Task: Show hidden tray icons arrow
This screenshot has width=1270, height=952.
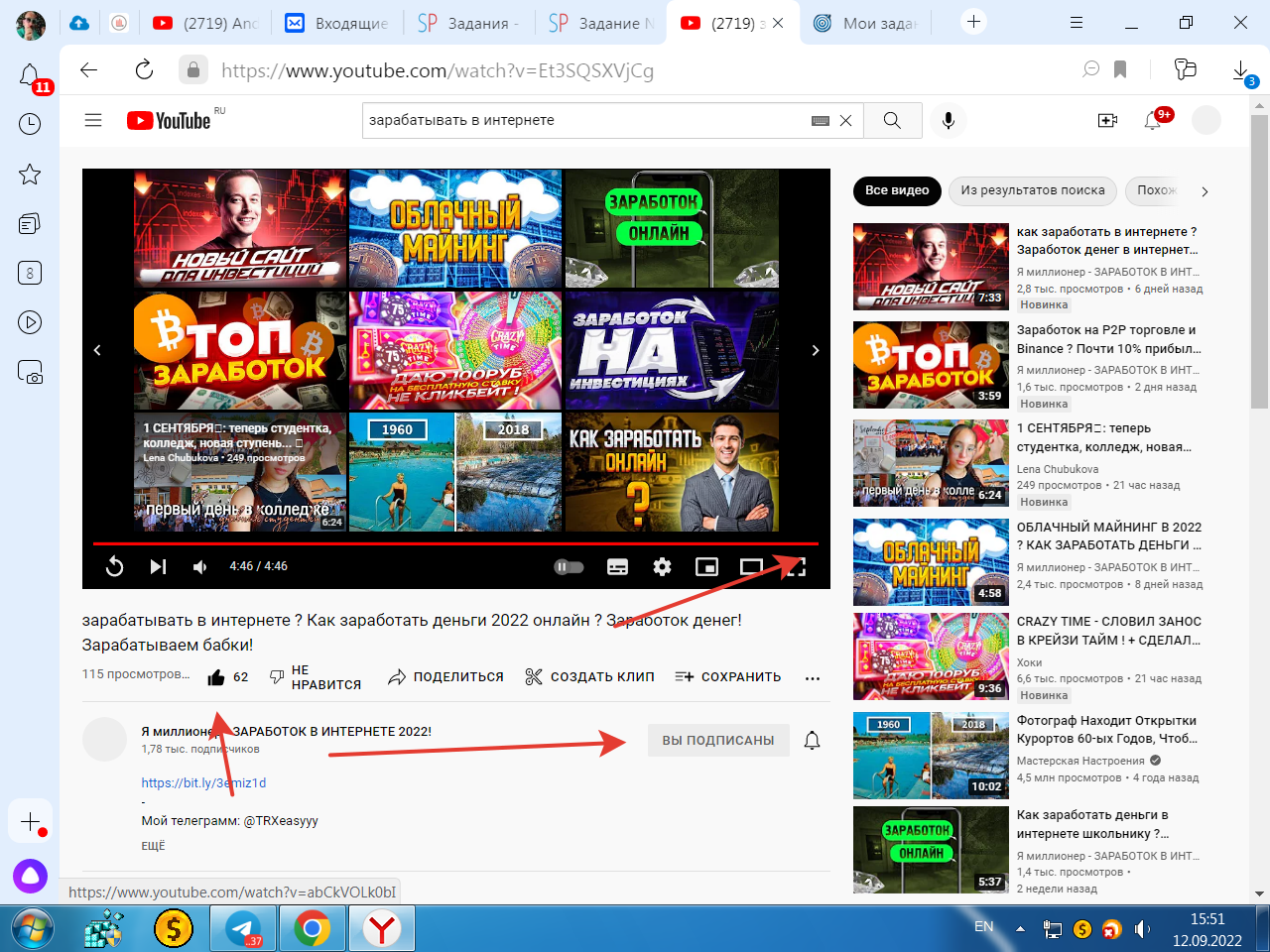Action: [1020, 929]
